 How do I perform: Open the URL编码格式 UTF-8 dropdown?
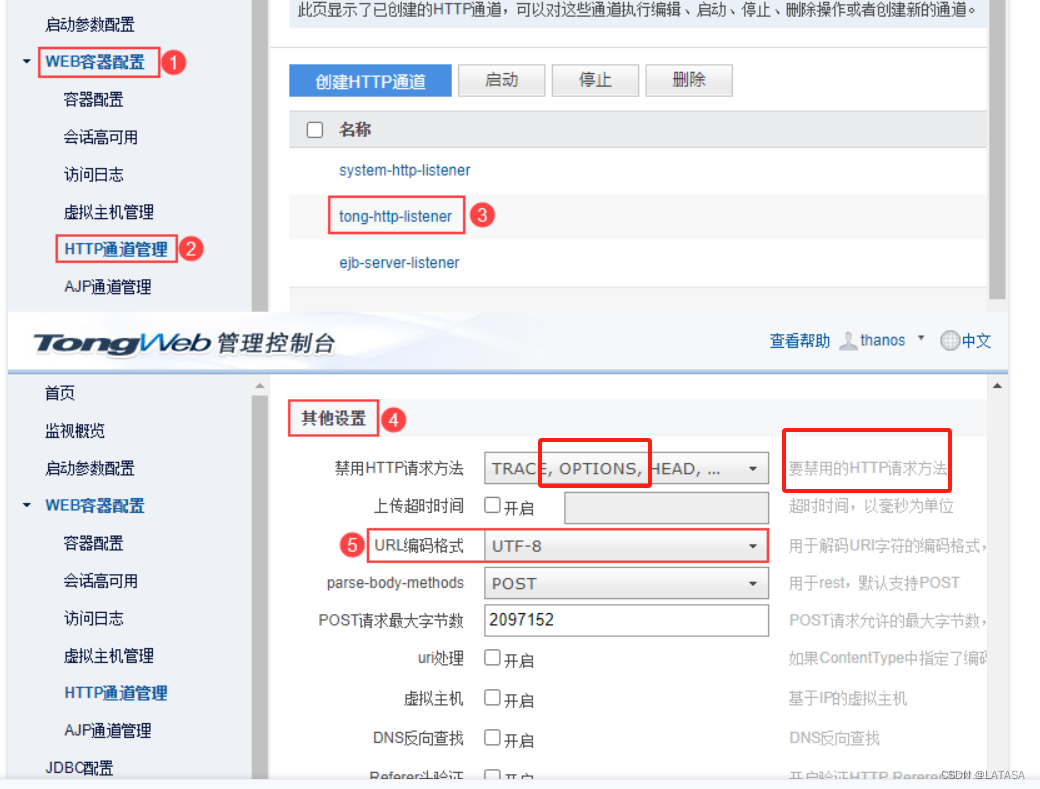pos(626,546)
